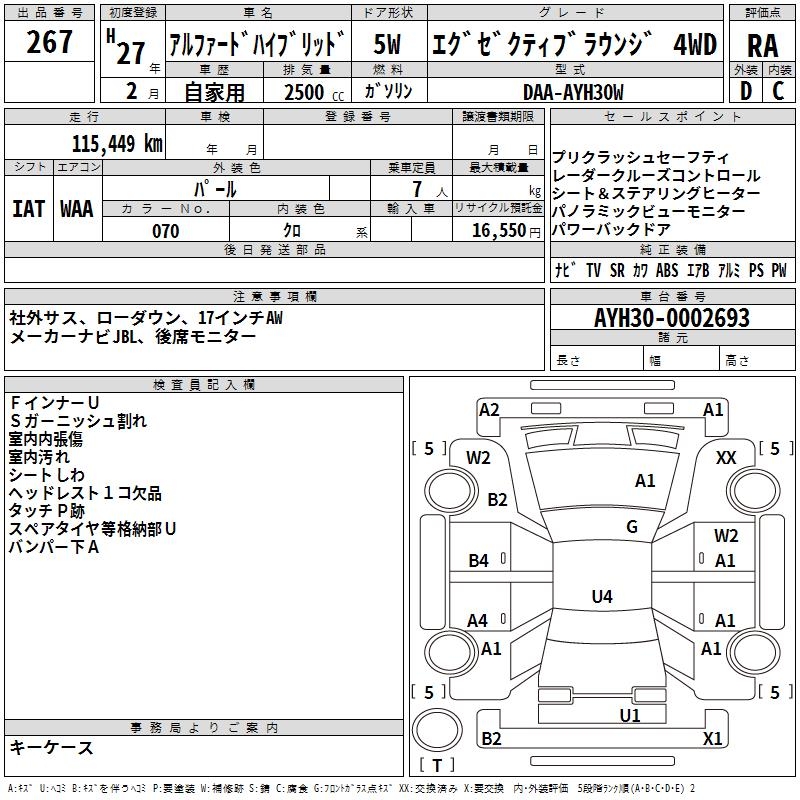Click the G windshield mark on diagram

coord(632,527)
